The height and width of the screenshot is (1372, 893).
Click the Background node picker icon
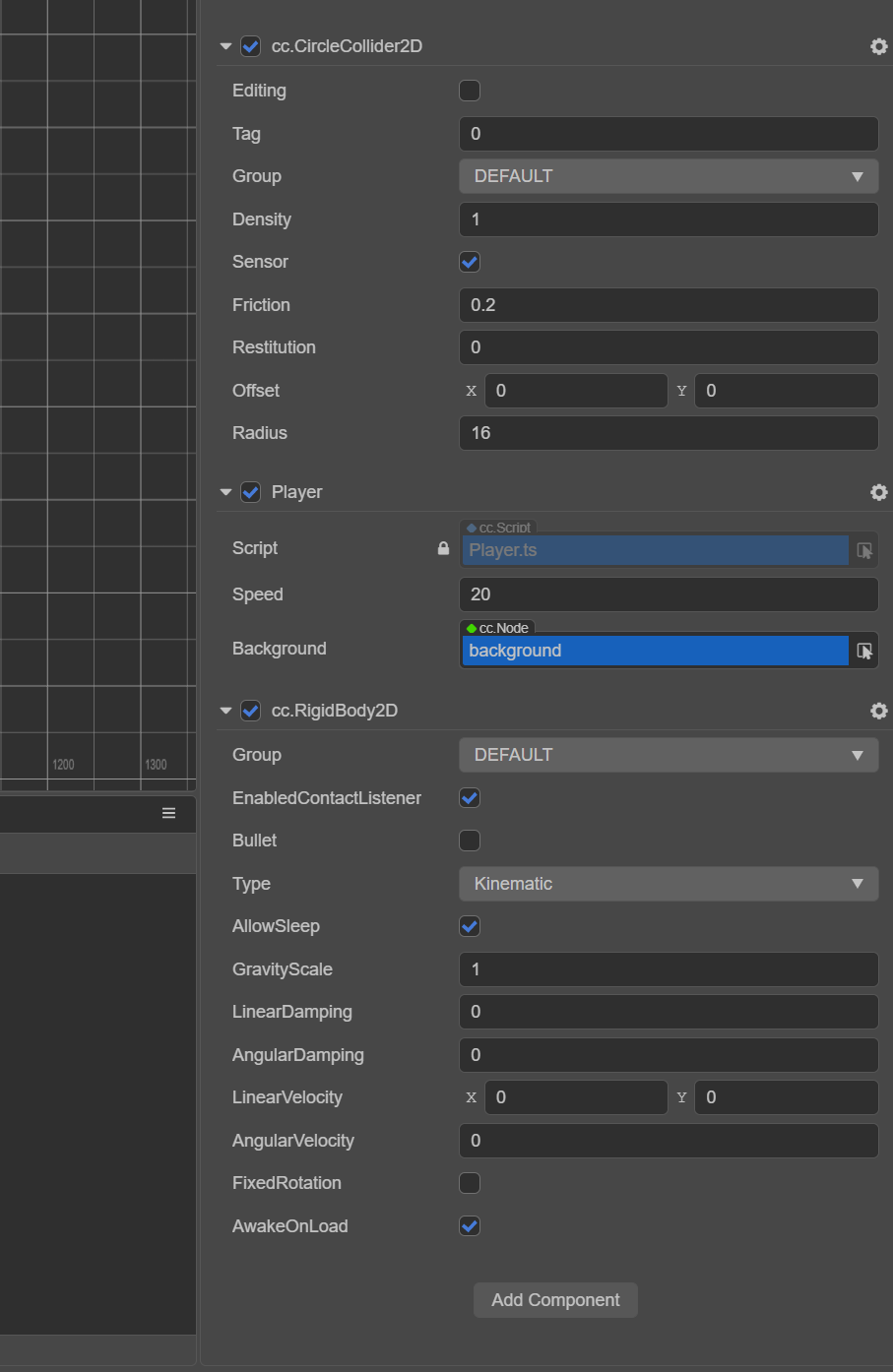[x=864, y=651]
